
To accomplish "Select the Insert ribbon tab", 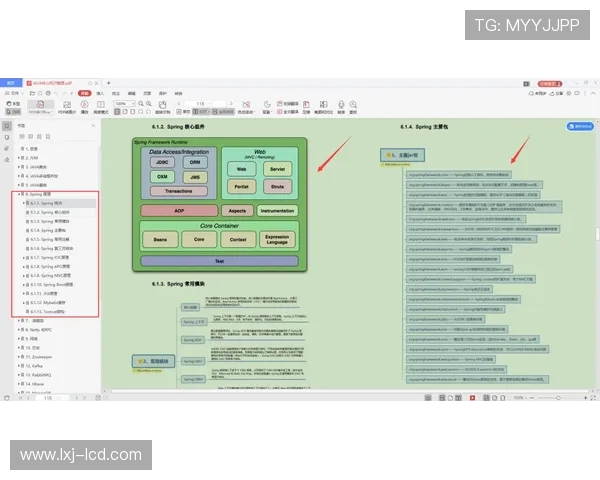I will click(x=100, y=93).
